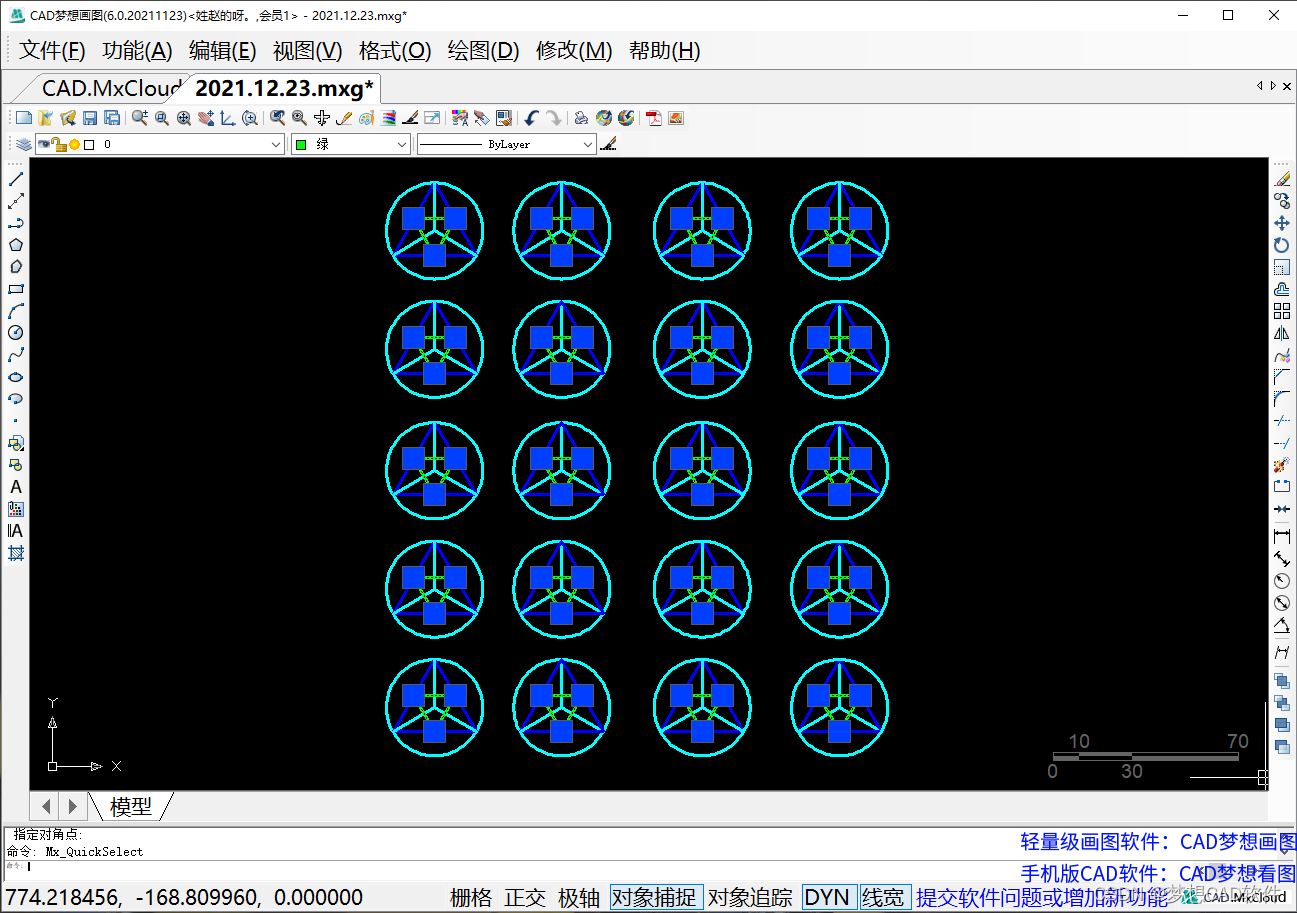Toggle 极轴 polar tracking
Image resolution: width=1297 pixels, height=913 pixels.
click(578, 897)
